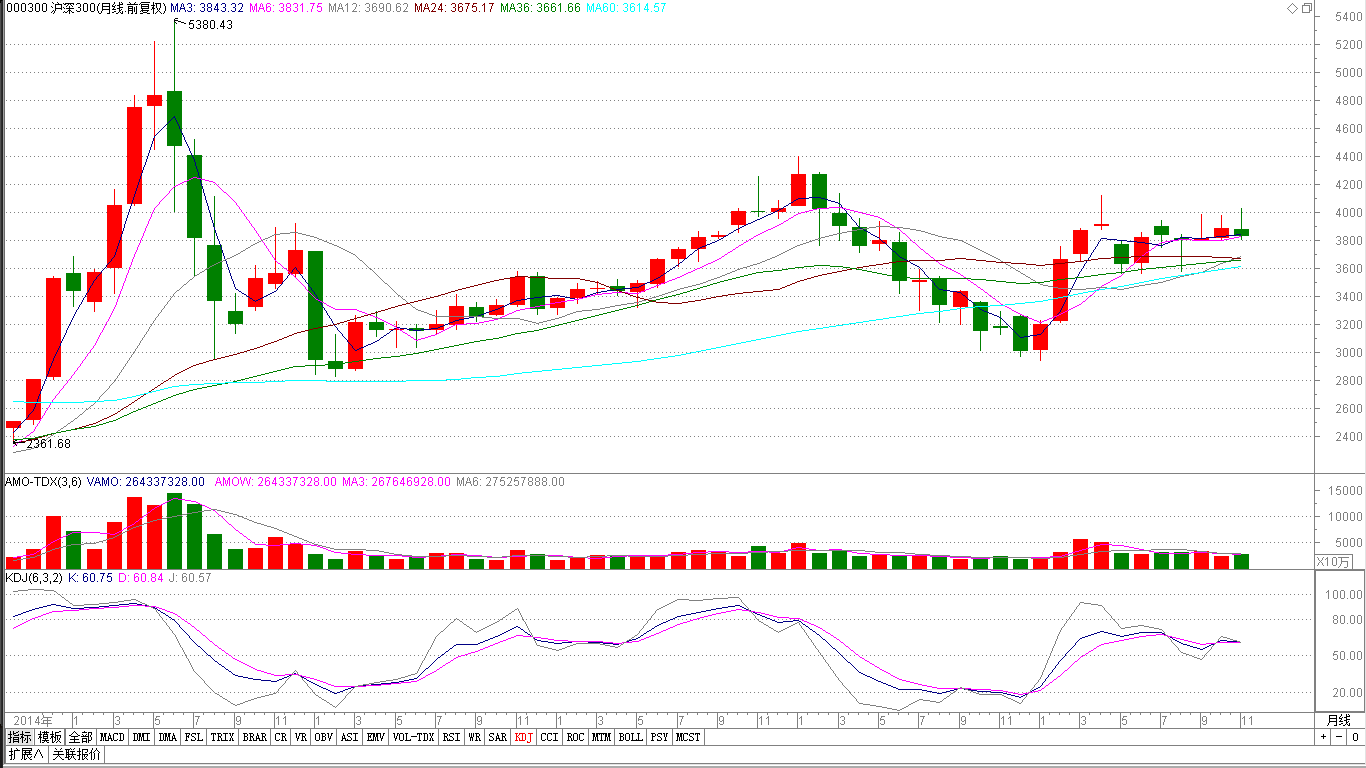Click the 2361.68 low price annotation
This screenshot has height=768, width=1366.
tap(48, 444)
